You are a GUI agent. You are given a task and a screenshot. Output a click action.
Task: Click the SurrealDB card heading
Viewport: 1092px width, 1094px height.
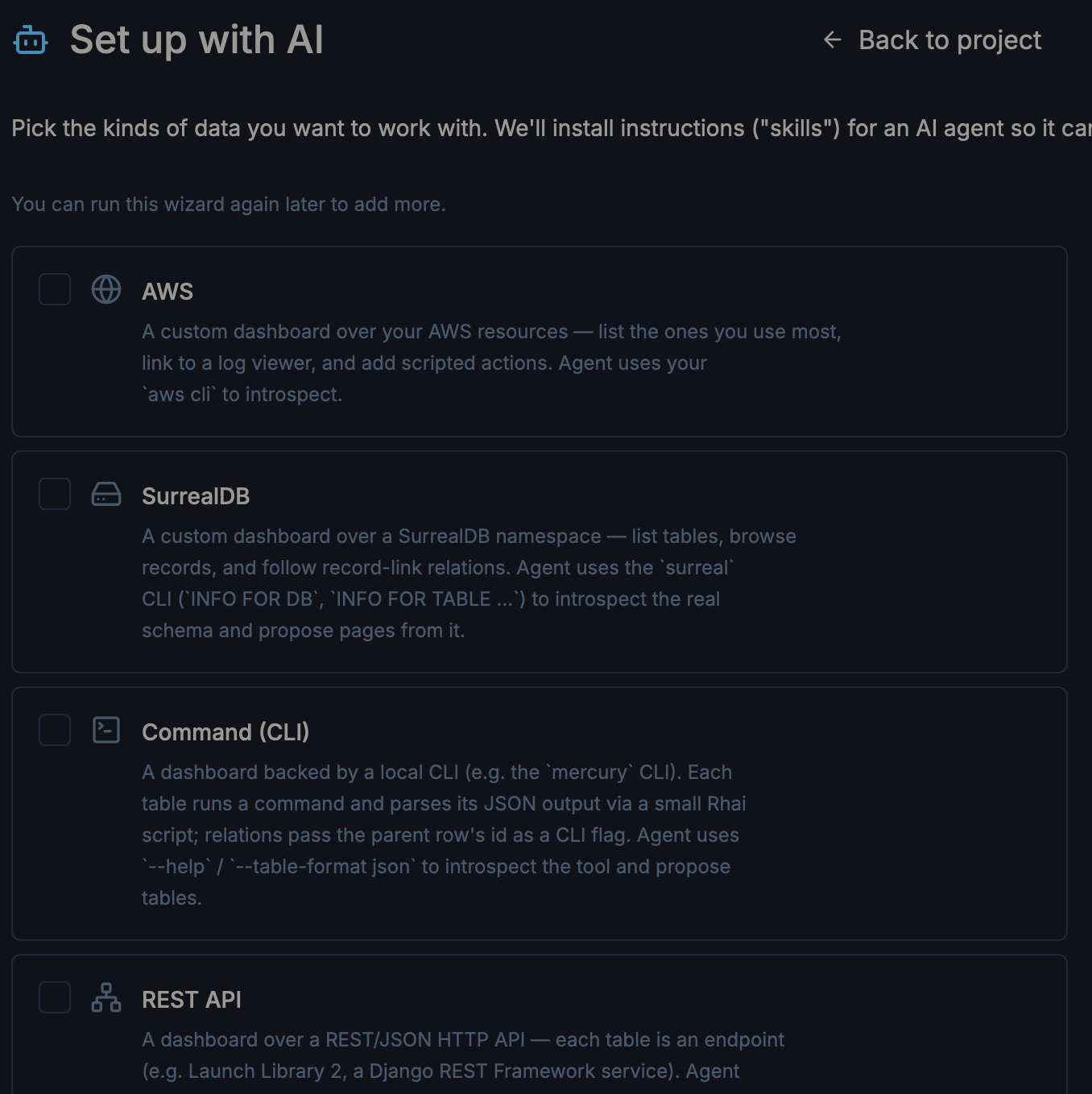point(196,496)
